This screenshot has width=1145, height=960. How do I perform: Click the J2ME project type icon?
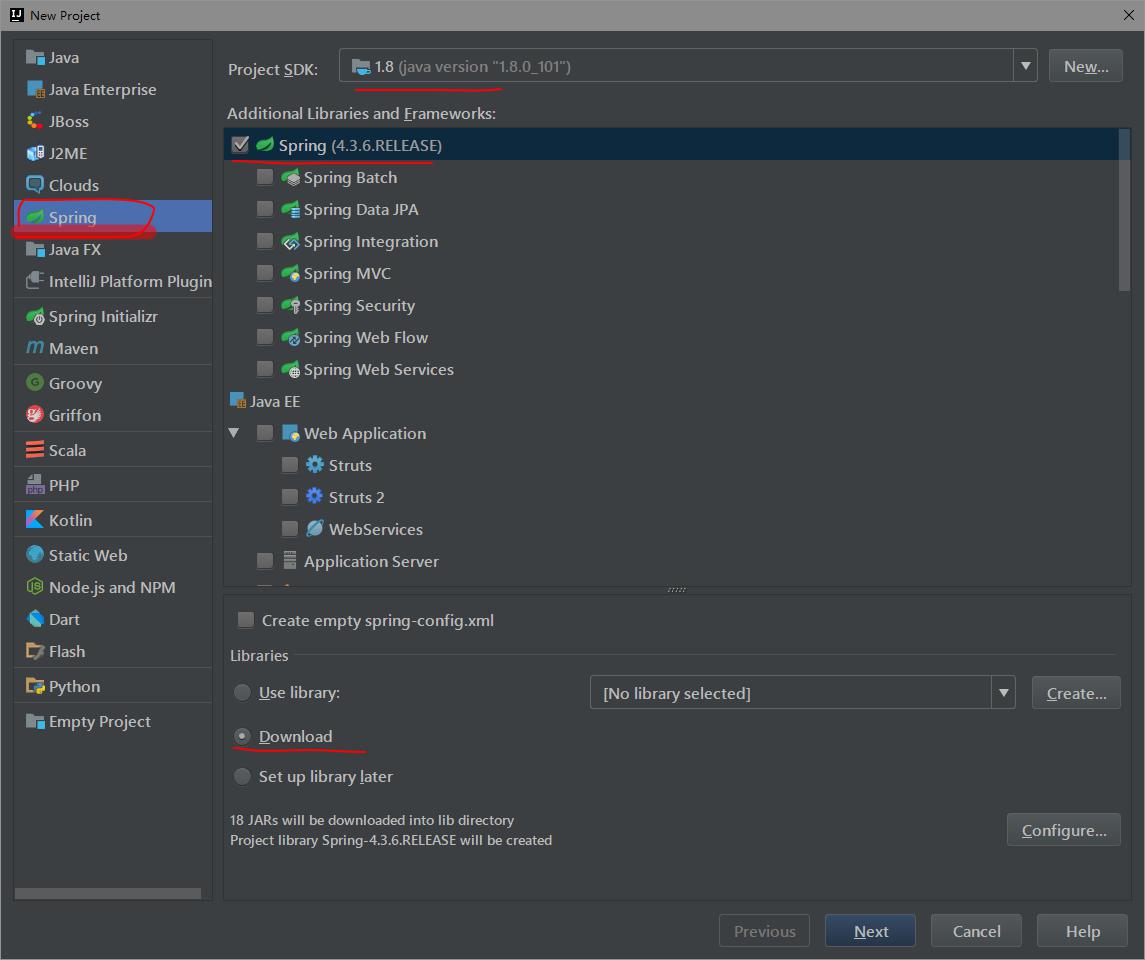[35, 153]
